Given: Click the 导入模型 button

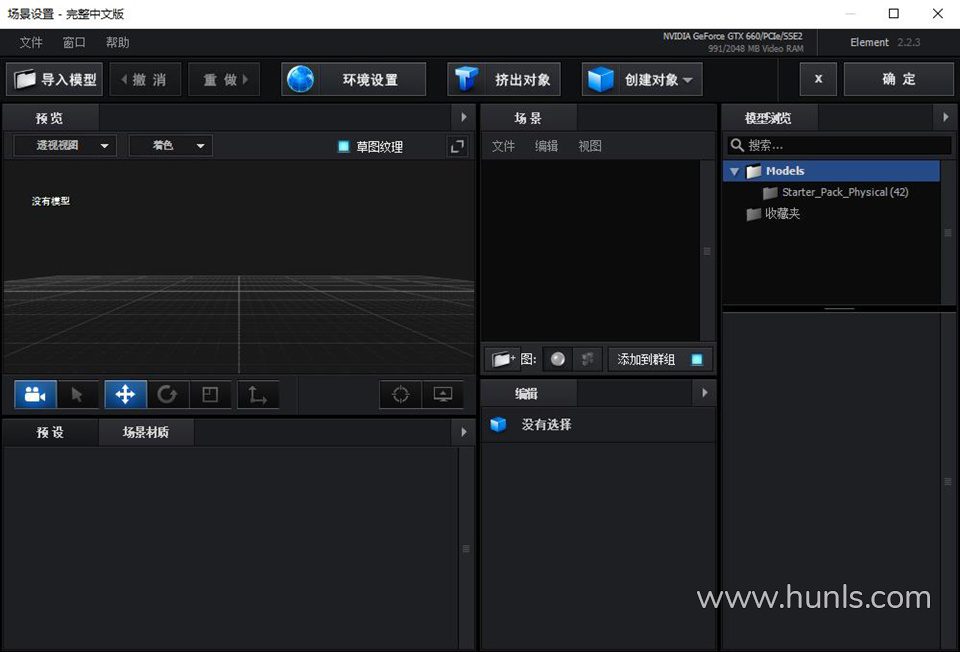Looking at the screenshot, I should tap(55, 80).
